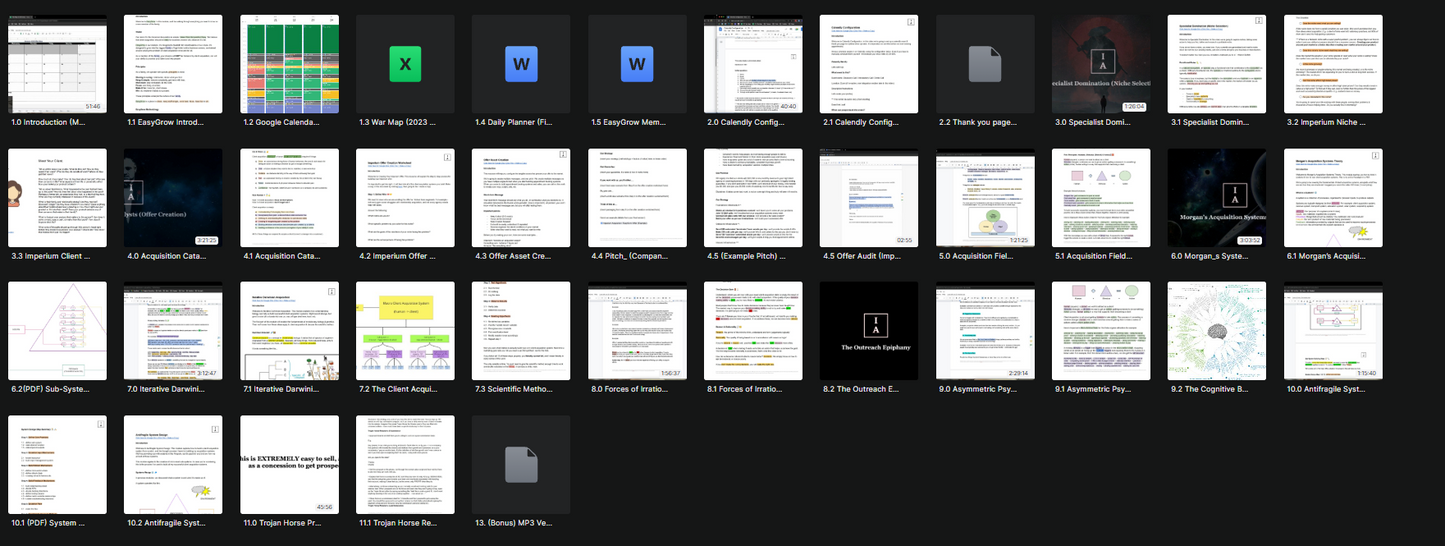Click the 2.0 Calendly Config... video thumbnail

(753, 64)
